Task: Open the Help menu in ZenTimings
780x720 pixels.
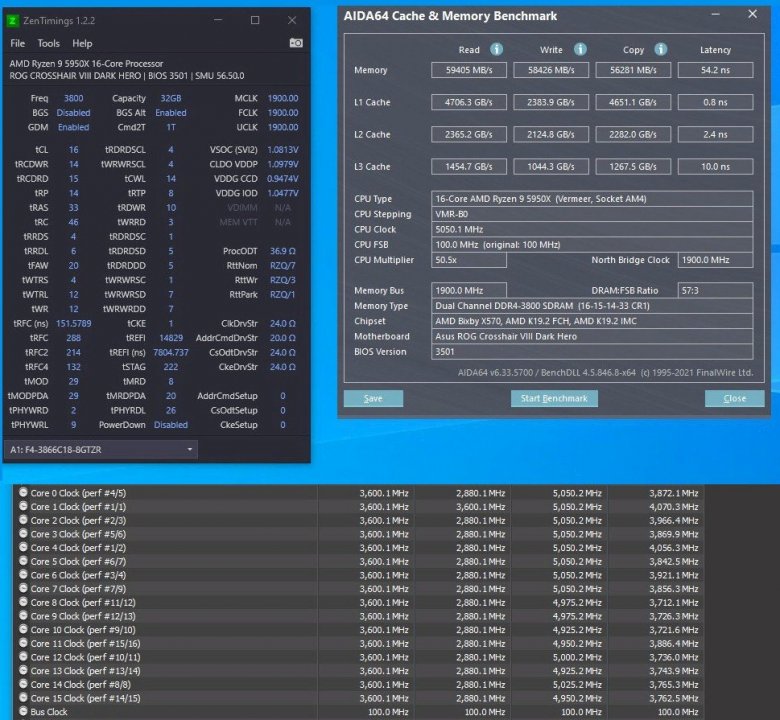Action: click(82, 43)
